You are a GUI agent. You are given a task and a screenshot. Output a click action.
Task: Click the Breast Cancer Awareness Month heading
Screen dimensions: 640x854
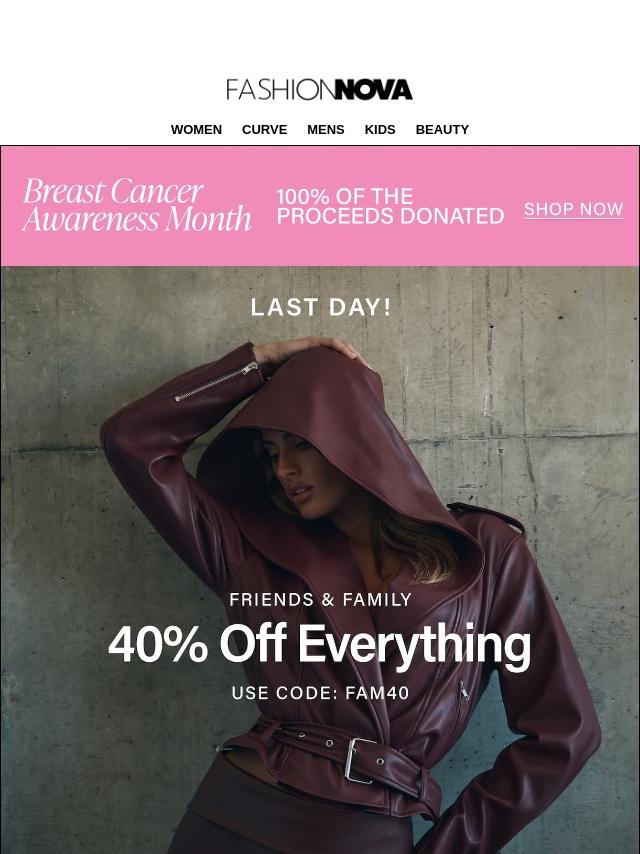click(x=136, y=205)
